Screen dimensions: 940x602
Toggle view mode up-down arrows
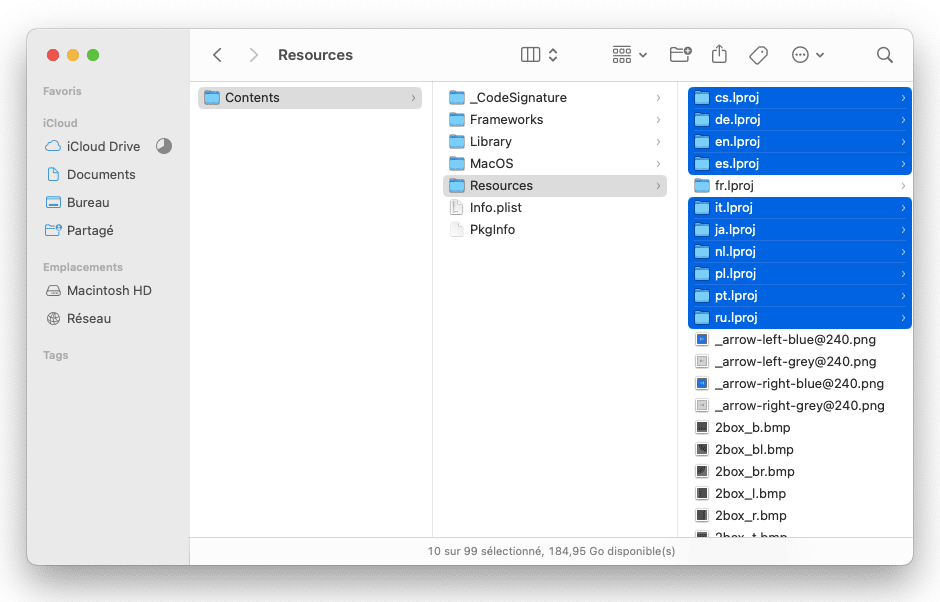(553, 55)
